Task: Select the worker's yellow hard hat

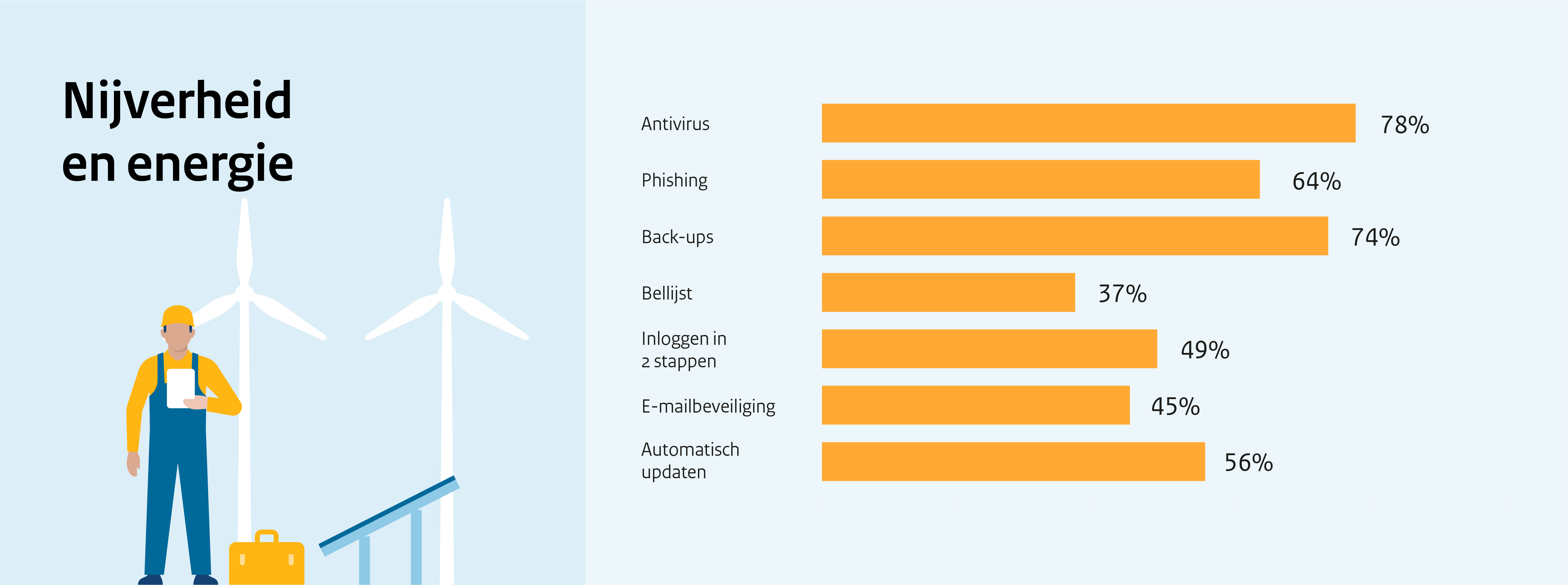Action: point(177,316)
